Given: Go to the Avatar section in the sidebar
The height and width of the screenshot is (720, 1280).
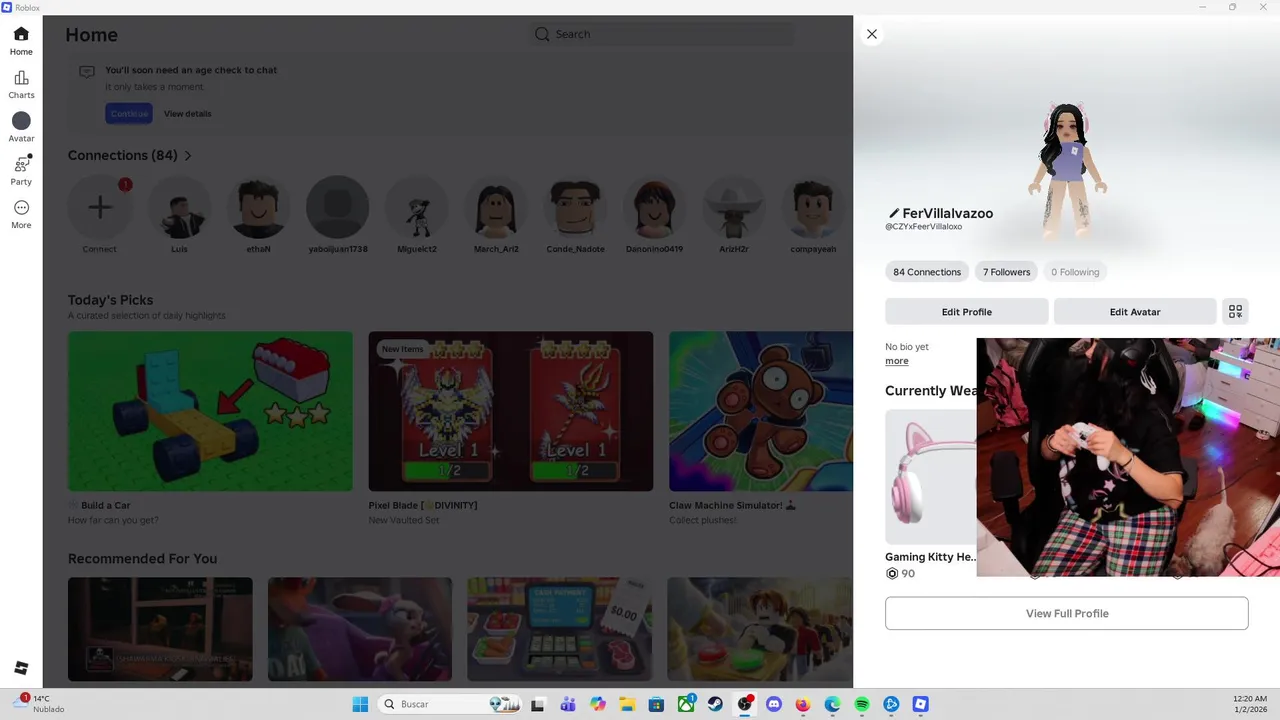Looking at the screenshot, I should pos(21,127).
